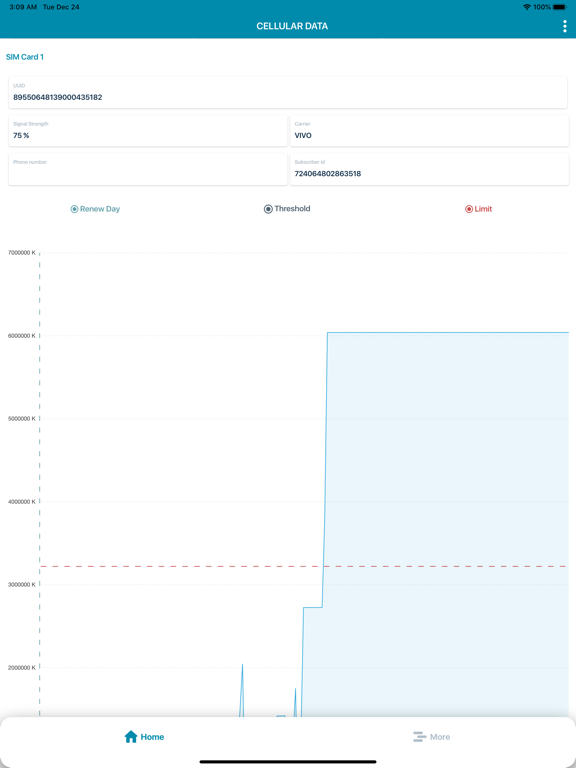576x768 pixels.
Task: Tap the 4000000 K axis label
Action: (22, 502)
